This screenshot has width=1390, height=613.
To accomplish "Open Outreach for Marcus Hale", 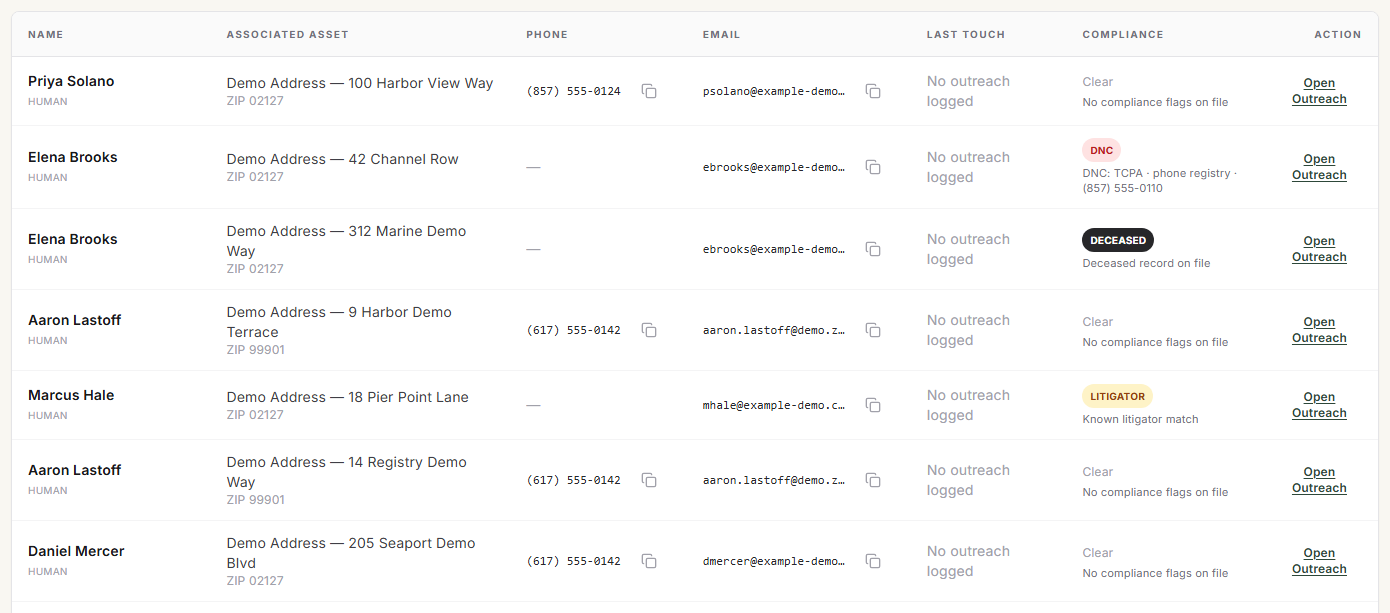I will click(x=1319, y=405).
